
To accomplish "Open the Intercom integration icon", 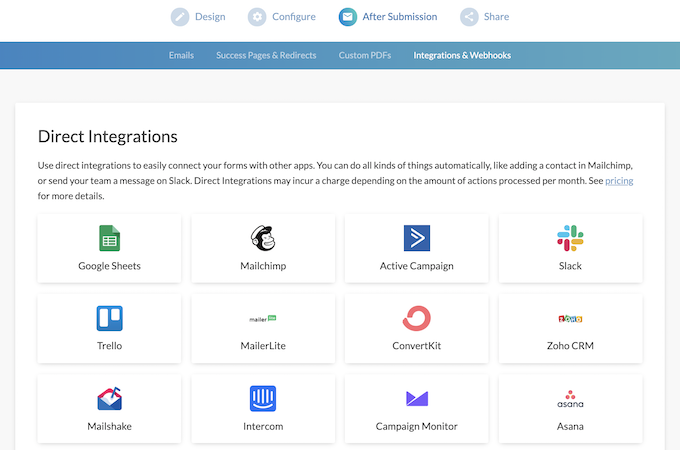I will (263, 398).
